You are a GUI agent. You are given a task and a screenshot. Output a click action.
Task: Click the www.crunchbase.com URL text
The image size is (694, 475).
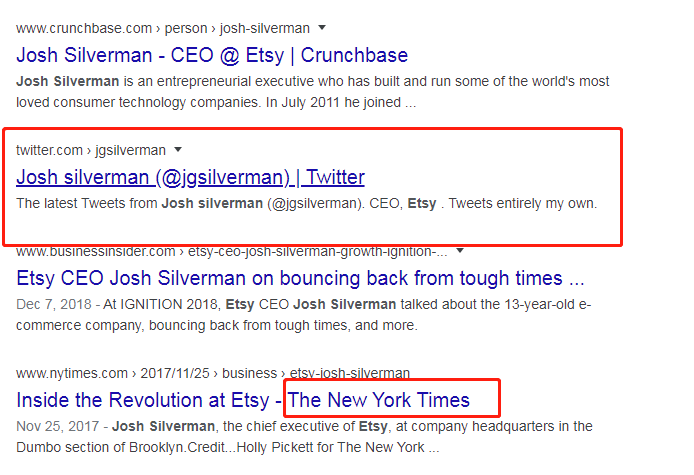(x=84, y=28)
